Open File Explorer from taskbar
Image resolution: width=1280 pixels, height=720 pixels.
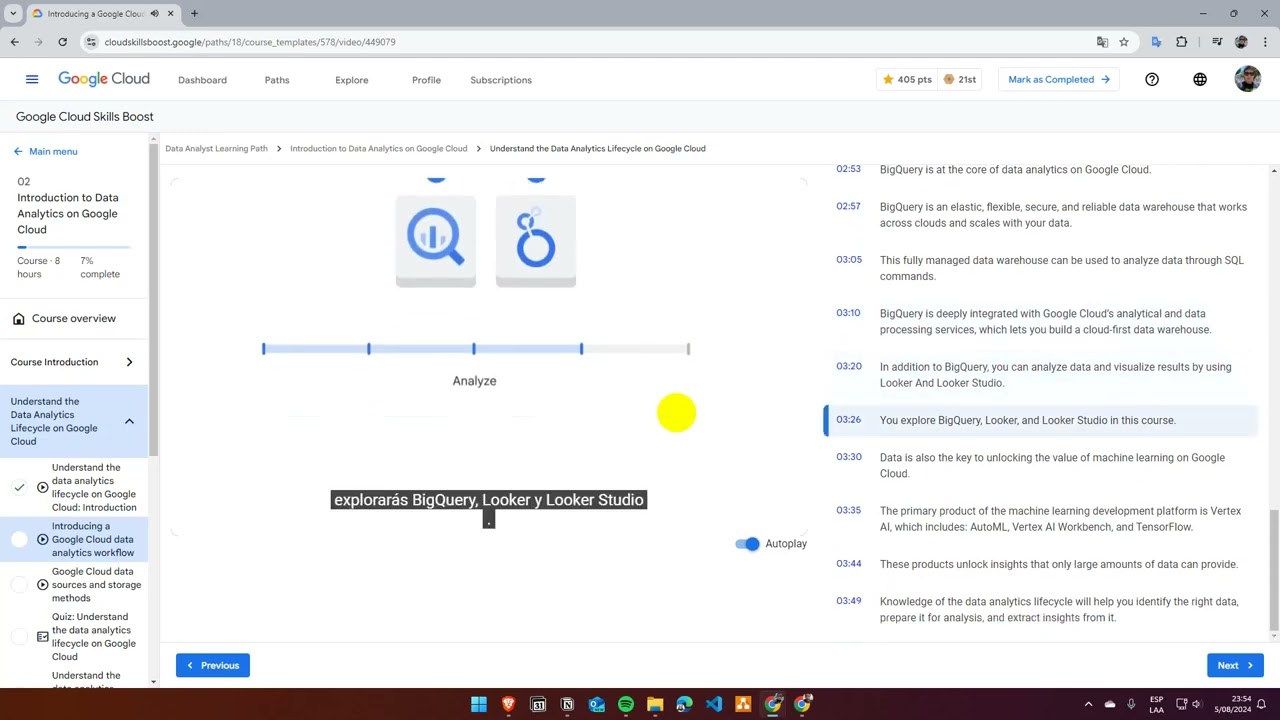coord(655,704)
